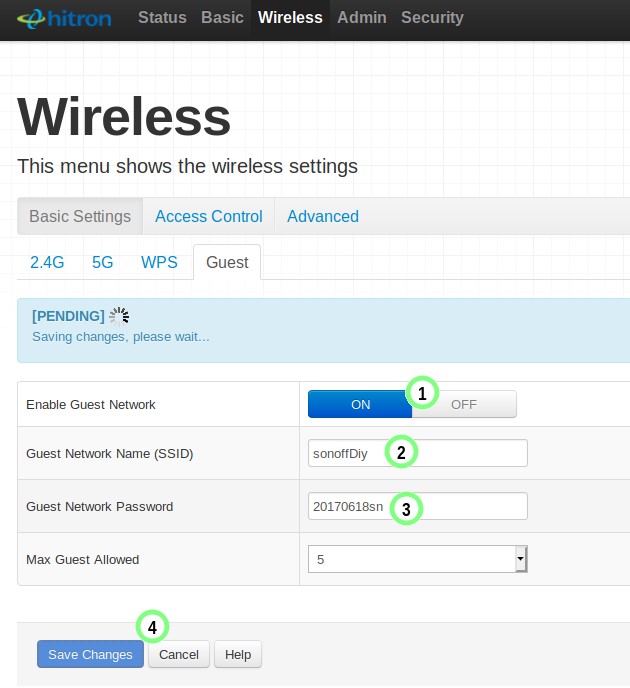Switch to the Advanced tab
The image size is (630, 688).
[322, 216]
